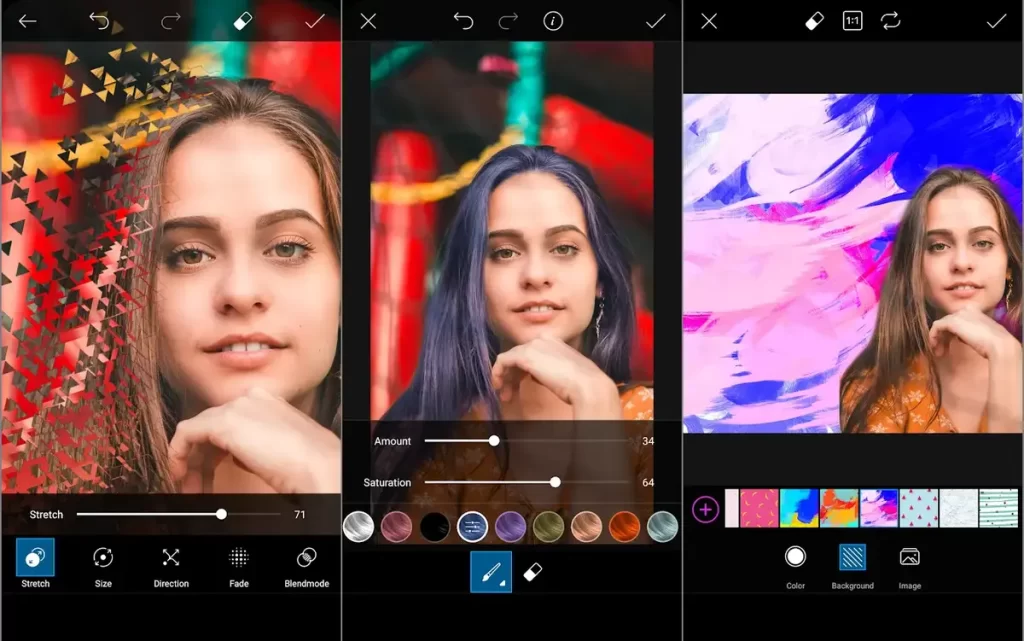This screenshot has width=1024, height=641.
Task: Click the Saturation slider handle
Action: pyautogui.click(x=555, y=482)
